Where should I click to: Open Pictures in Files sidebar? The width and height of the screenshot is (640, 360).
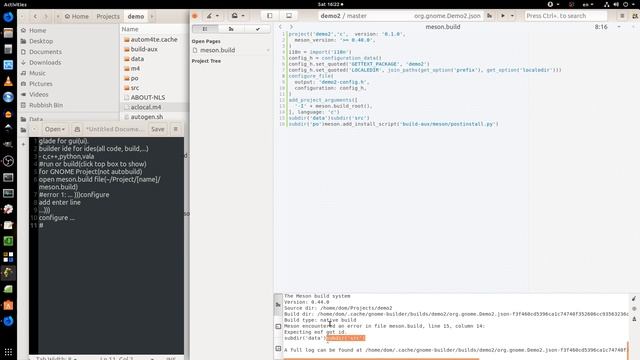click(x=40, y=84)
